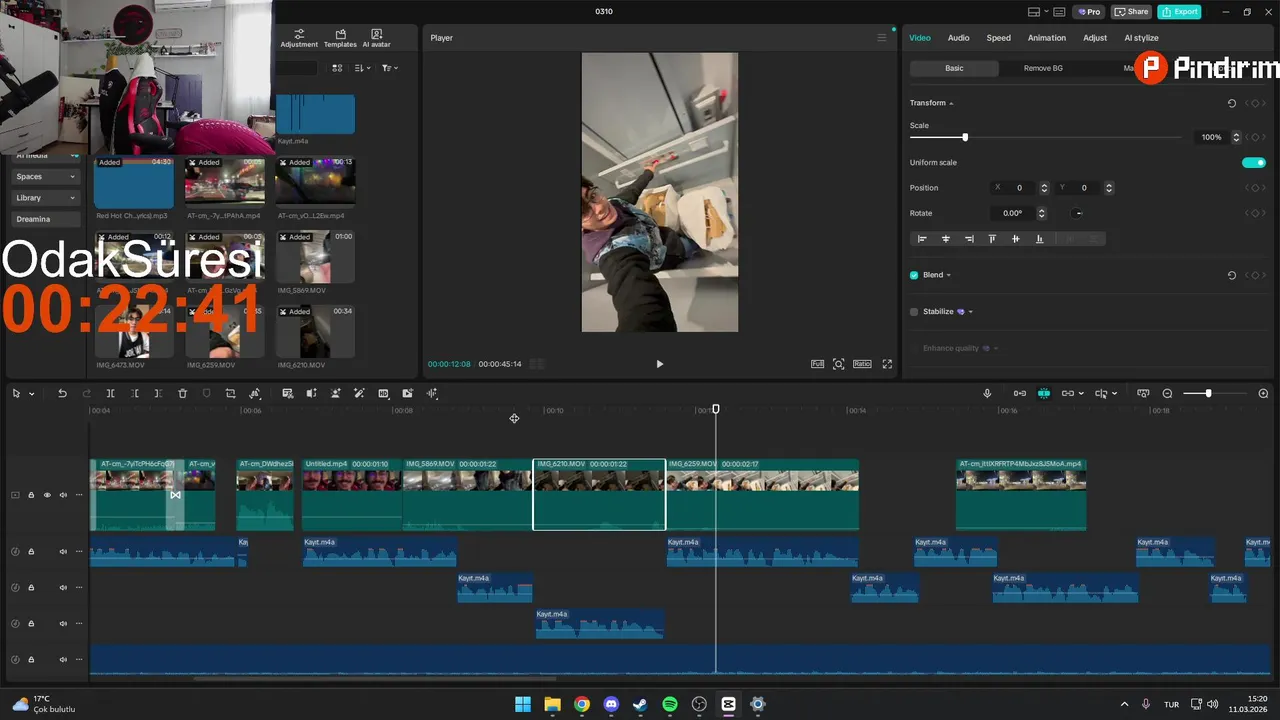Click the Ratio button in player
This screenshot has height=720, width=1280.
862,364
